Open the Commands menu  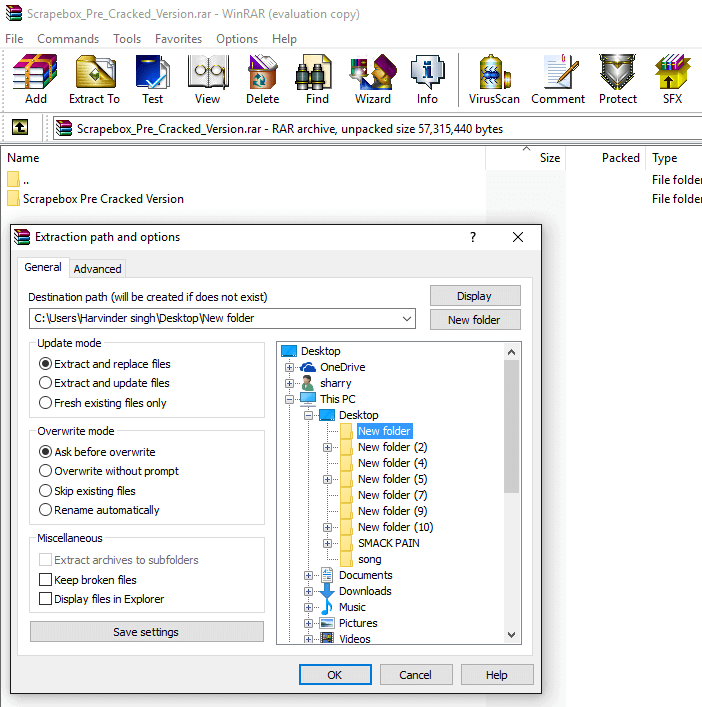pos(68,39)
